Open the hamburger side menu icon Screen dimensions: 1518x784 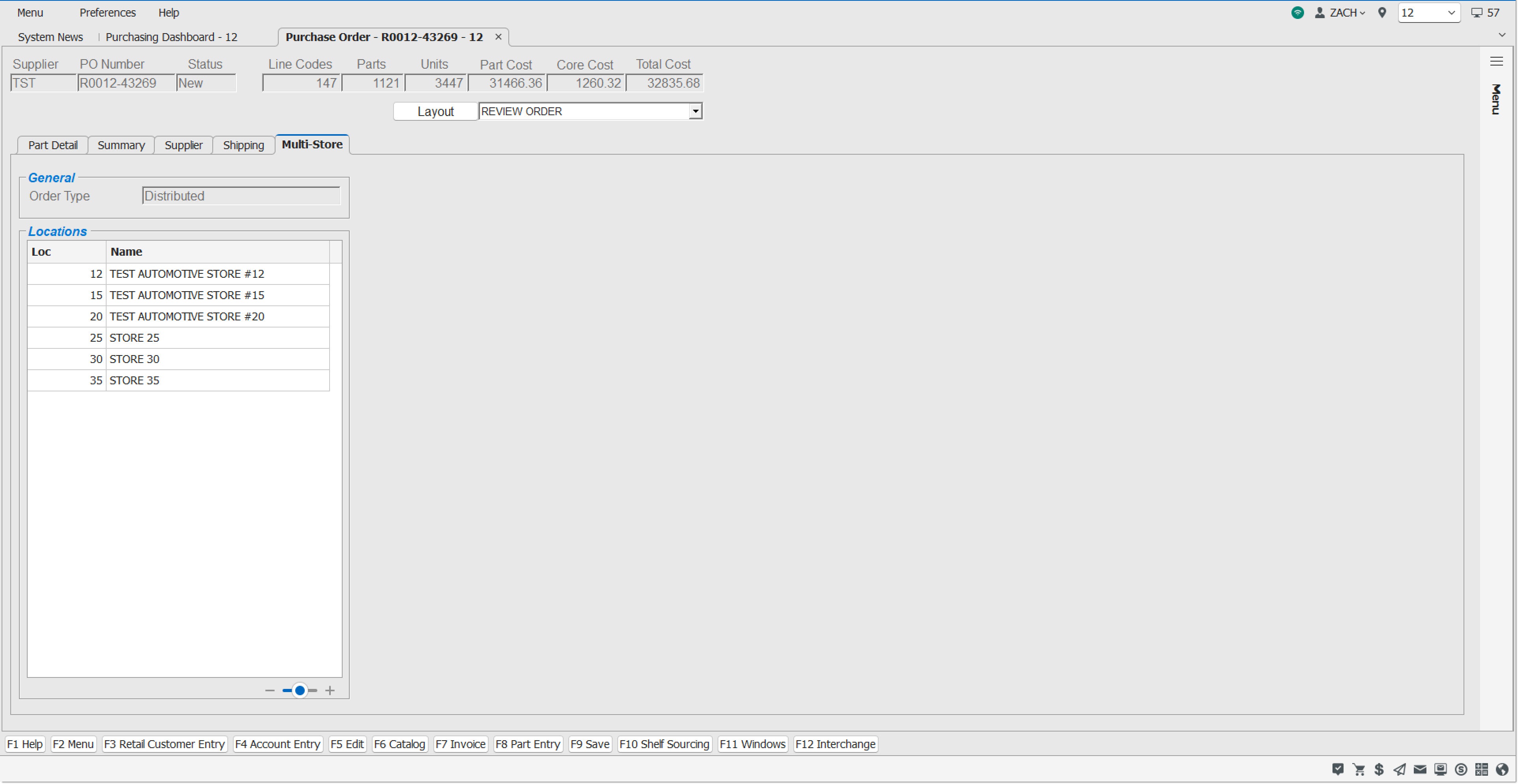(x=1496, y=61)
